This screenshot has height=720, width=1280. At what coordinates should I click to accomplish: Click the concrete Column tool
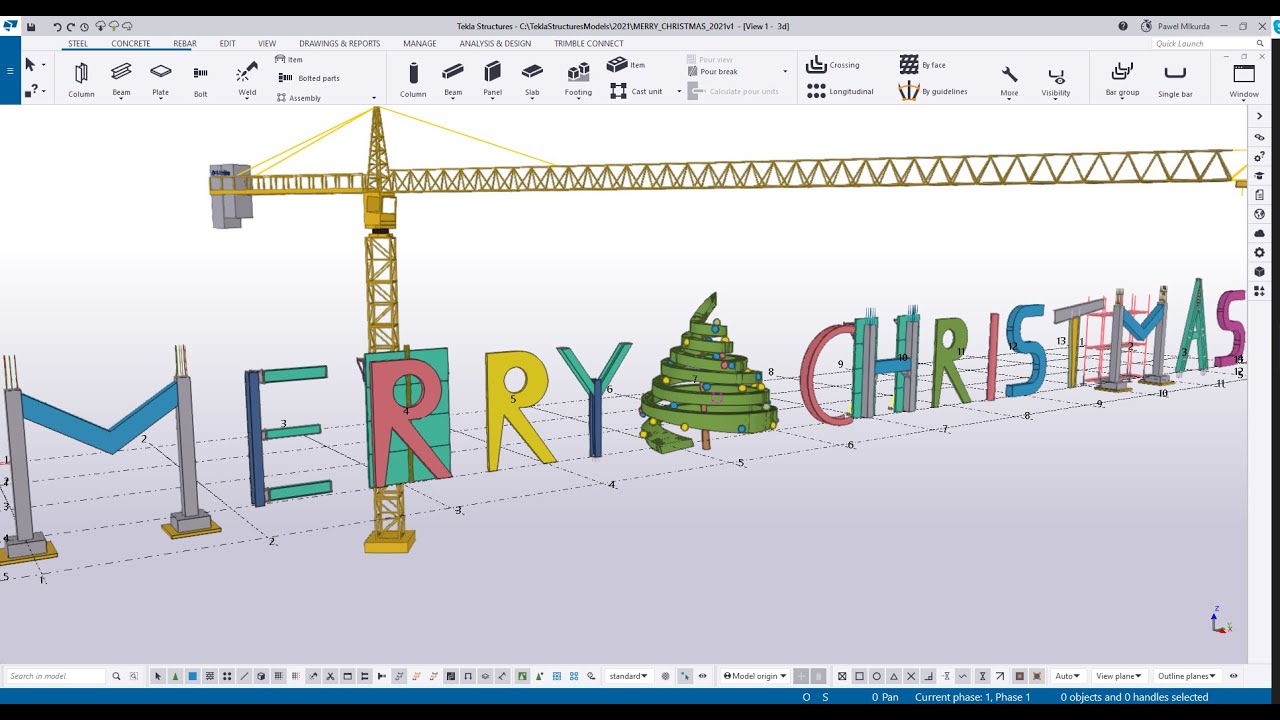(x=413, y=80)
